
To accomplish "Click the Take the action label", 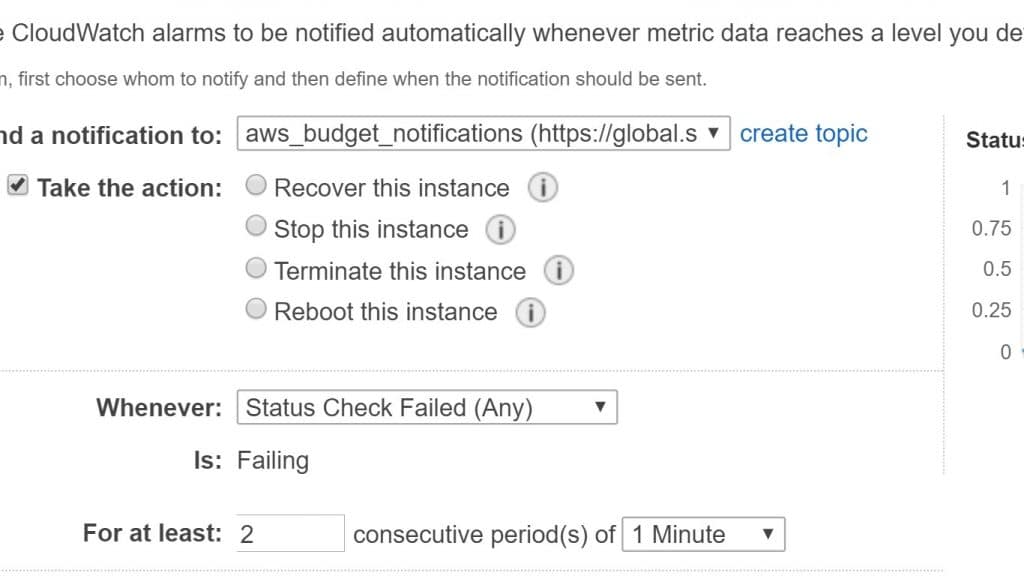I will (x=130, y=188).
